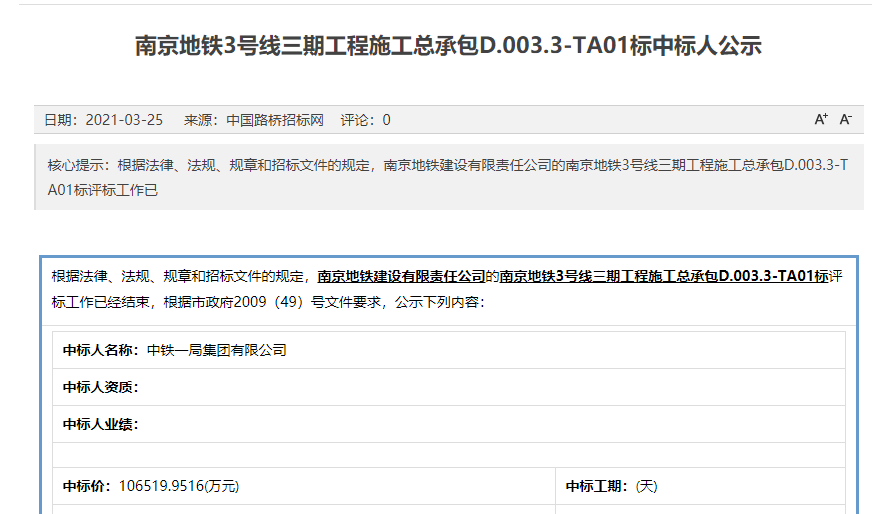Open the underlined D.003.3-TA01标 project link
Screen dimensions: 872x514
pyautogui.click(x=664, y=276)
